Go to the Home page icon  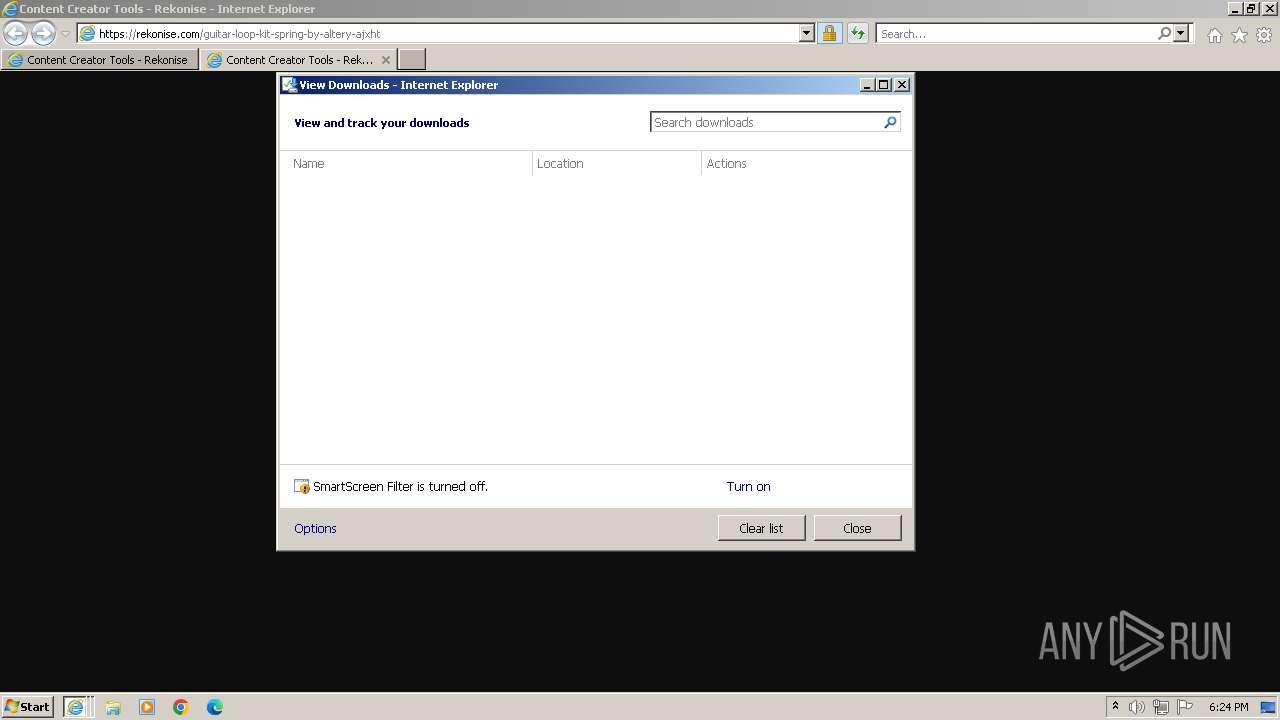click(x=1214, y=35)
